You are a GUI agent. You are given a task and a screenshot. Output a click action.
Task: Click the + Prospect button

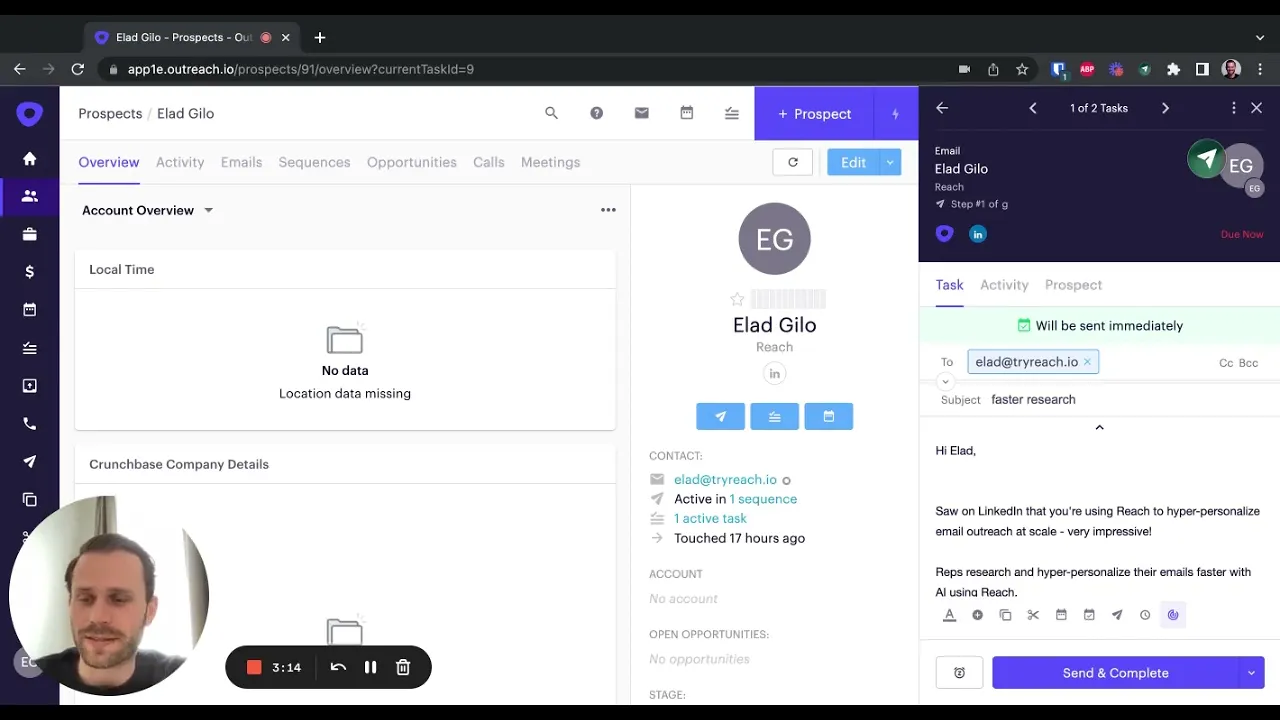pos(814,113)
